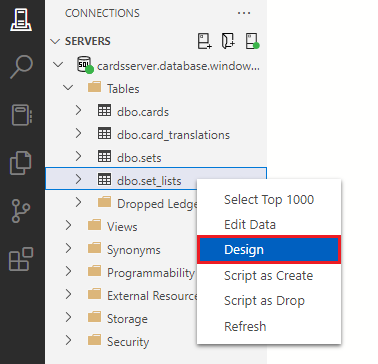Click the dbo.set_lists table icon
Viewport: 378px width, 364px height.
pos(104,180)
